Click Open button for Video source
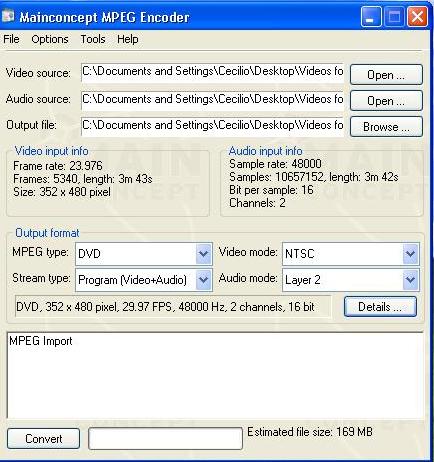434x462 pixels. click(x=386, y=75)
